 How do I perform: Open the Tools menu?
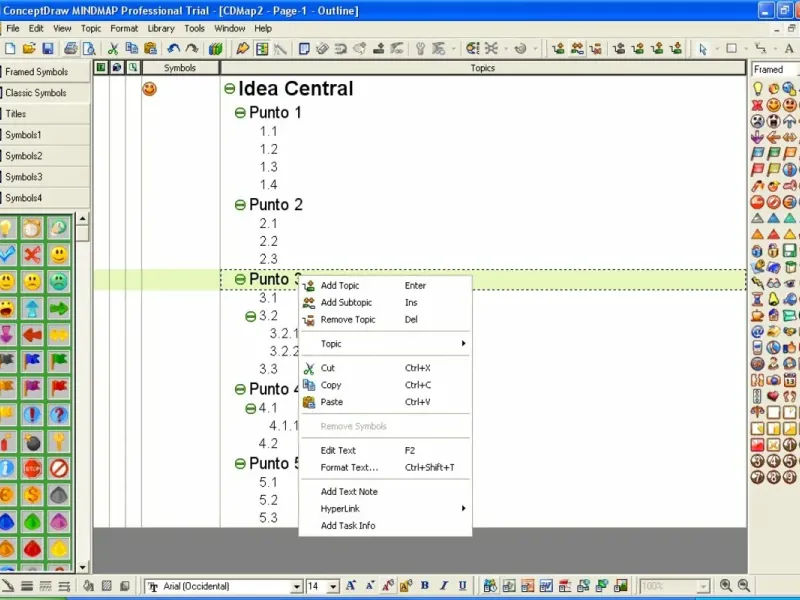pos(194,29)
